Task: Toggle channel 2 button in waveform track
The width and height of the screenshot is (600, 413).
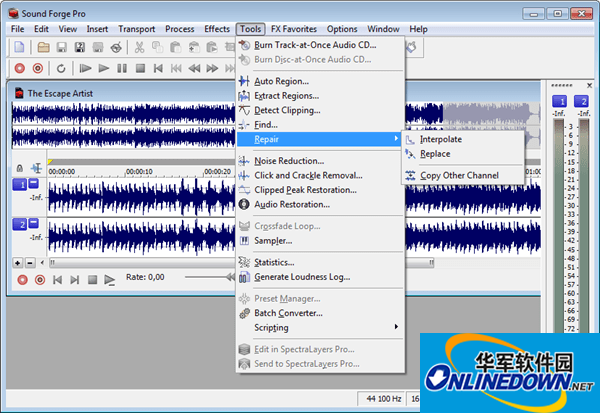Action: coord(19,224)
